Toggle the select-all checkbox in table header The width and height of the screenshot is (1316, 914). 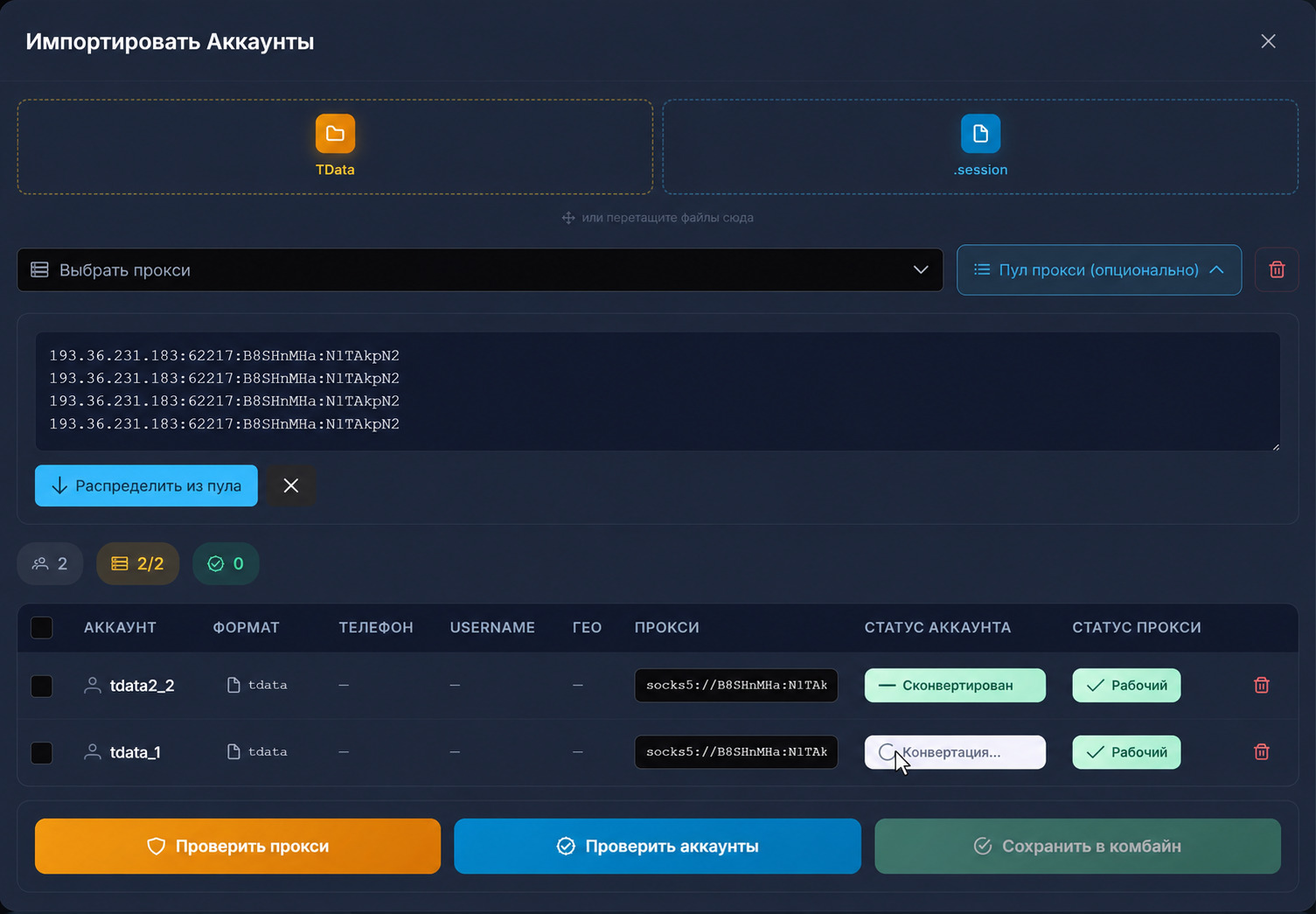41,627
